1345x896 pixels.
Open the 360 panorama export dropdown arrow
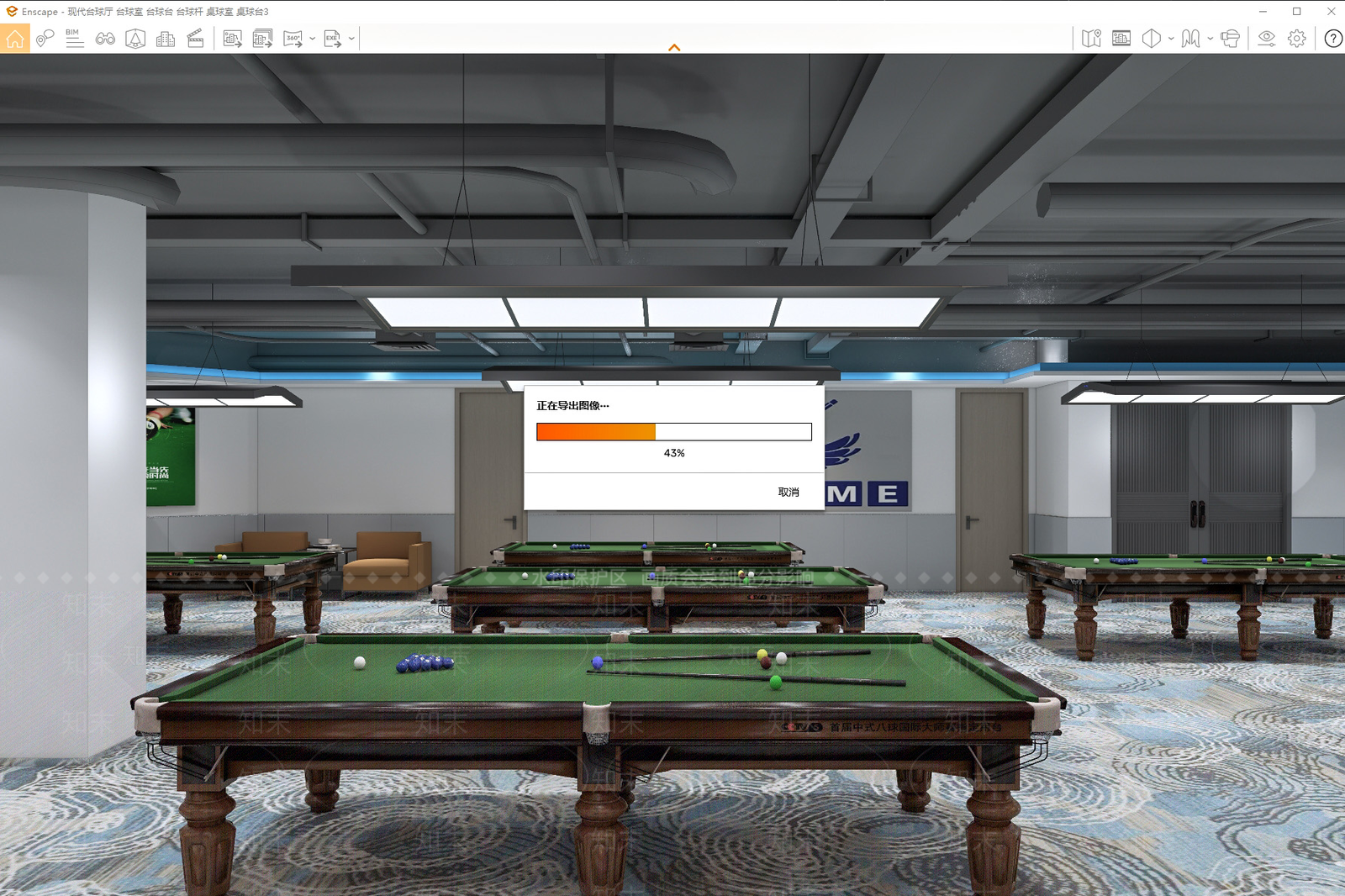(x=313, y=39)
